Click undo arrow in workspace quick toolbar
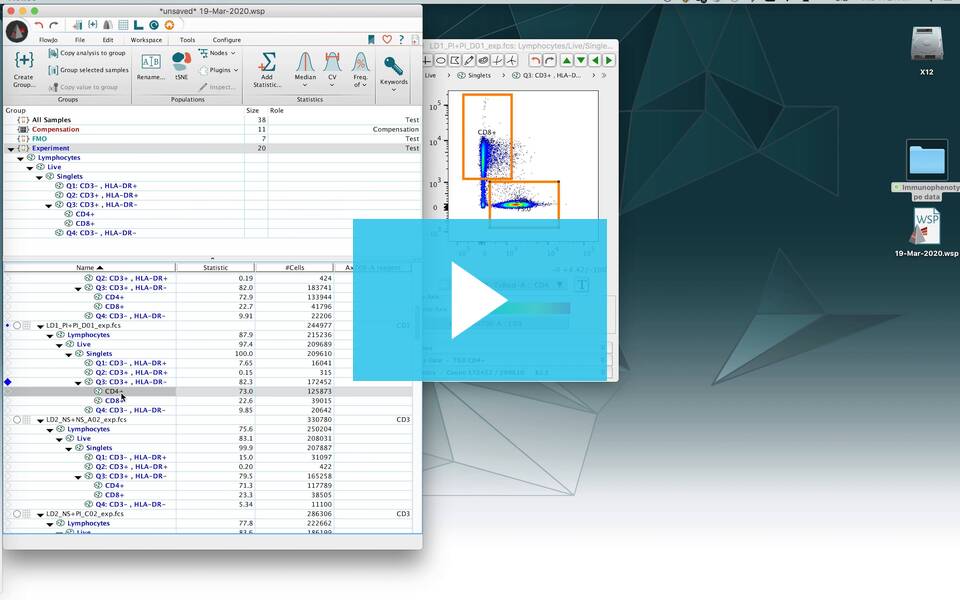 pos(39,25)
